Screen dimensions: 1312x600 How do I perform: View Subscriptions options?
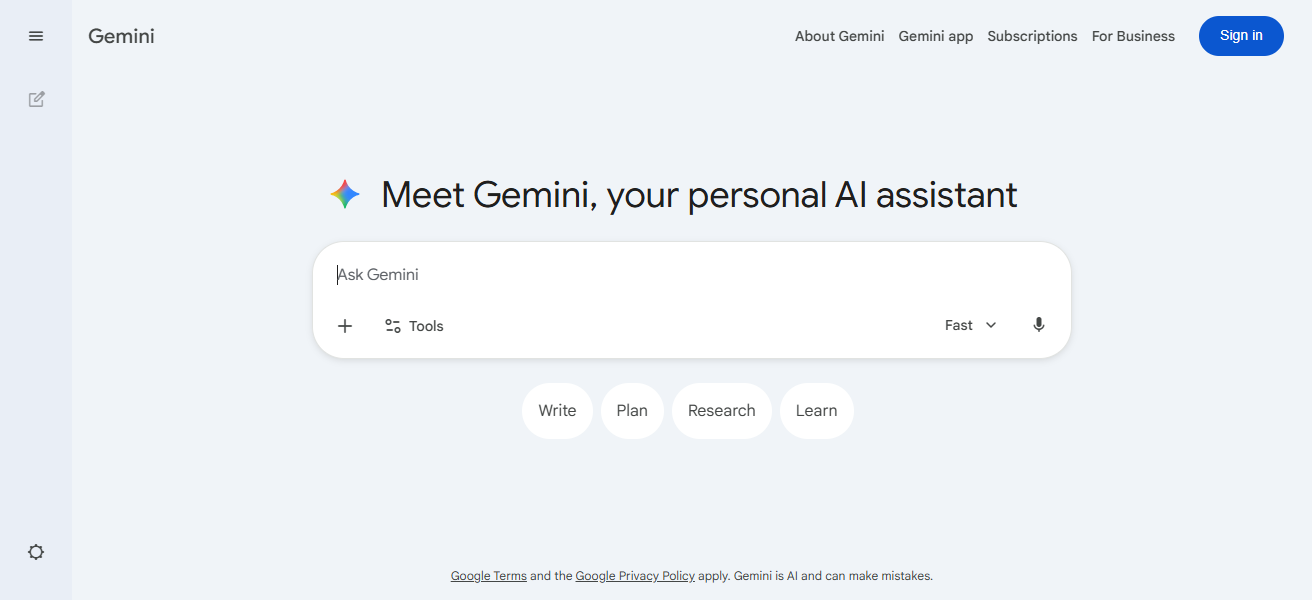pos(1032,36)
